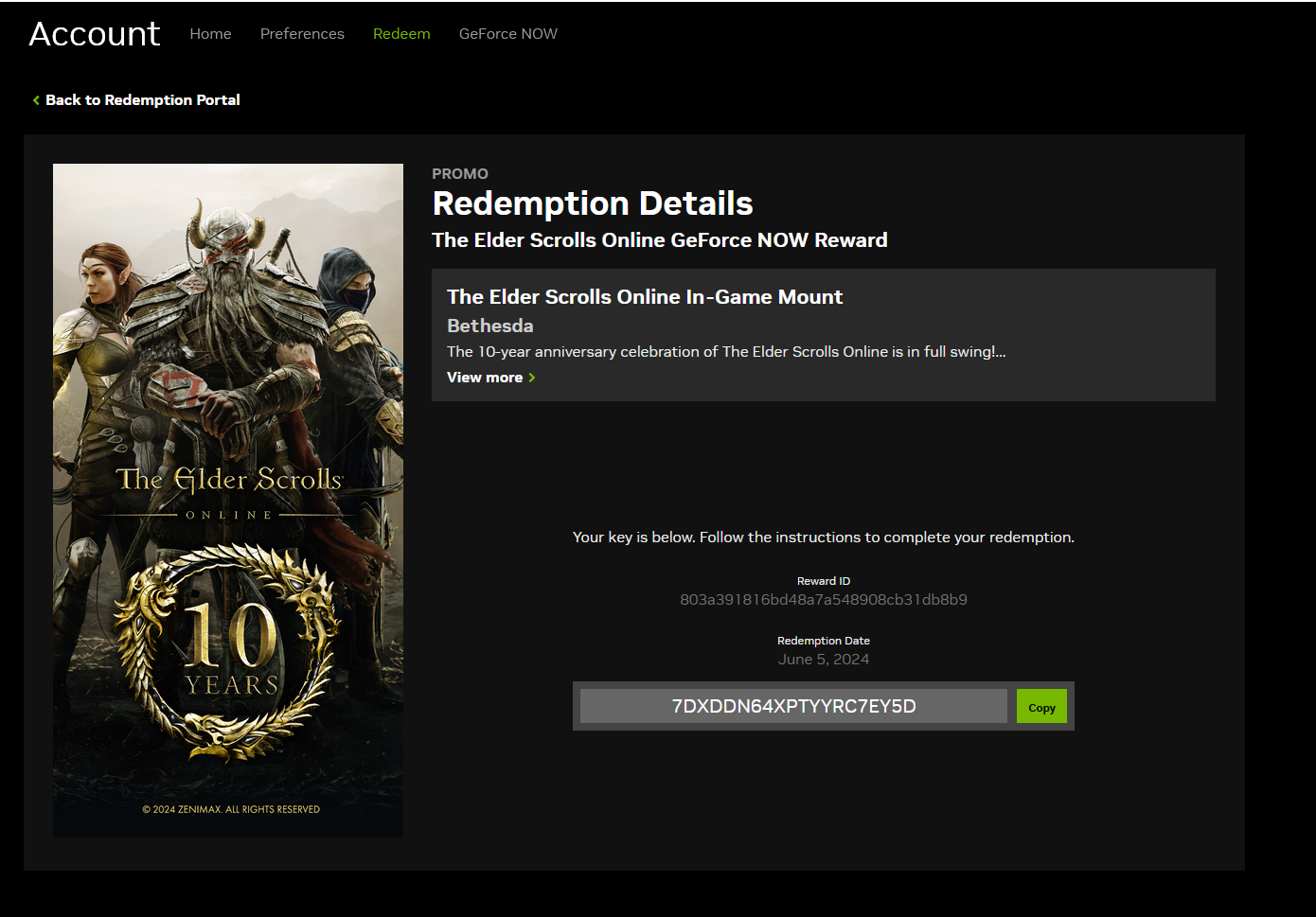Click the Bethesda publisher label

pos(490,326)
